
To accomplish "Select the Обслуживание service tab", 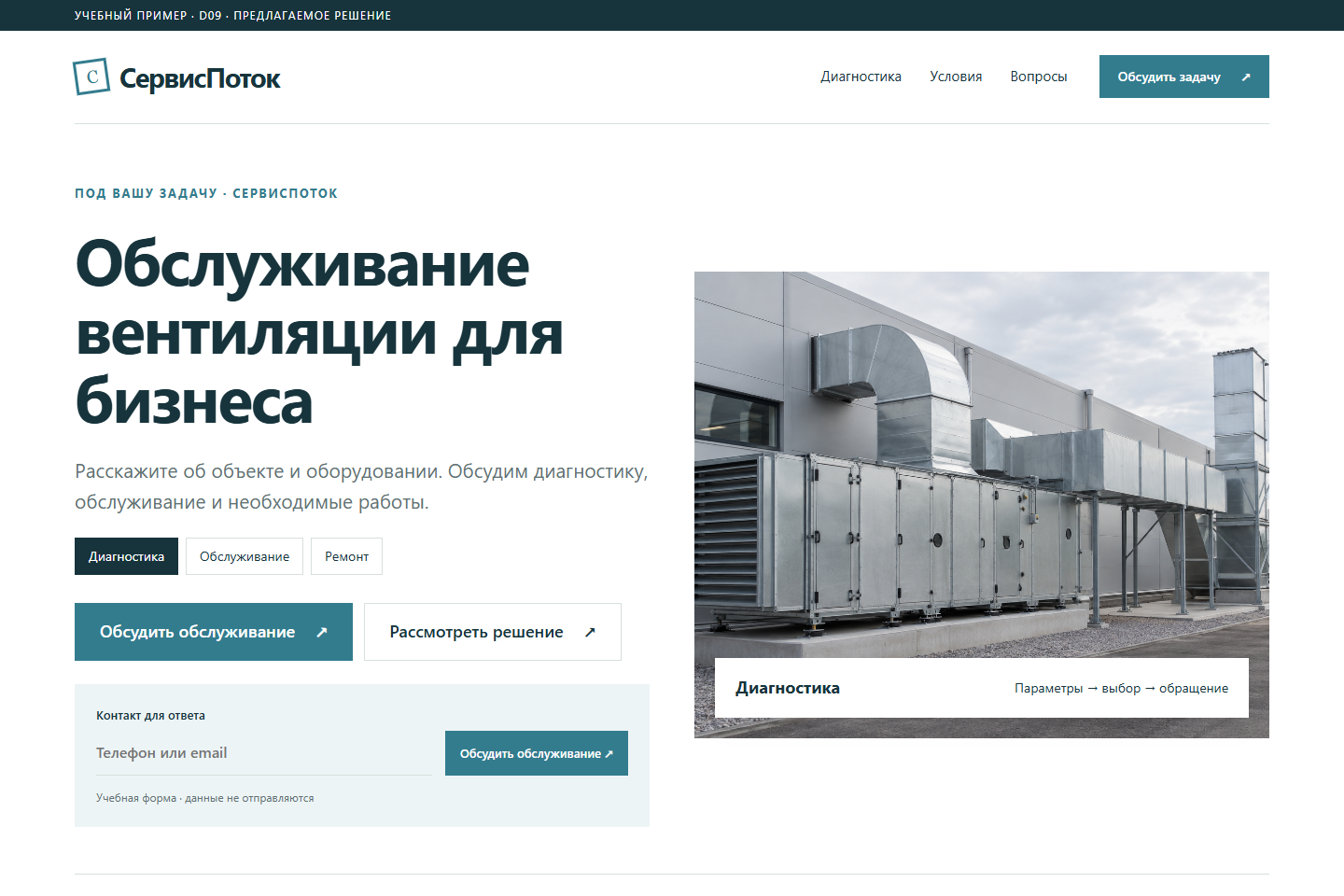I will point(245,556).
